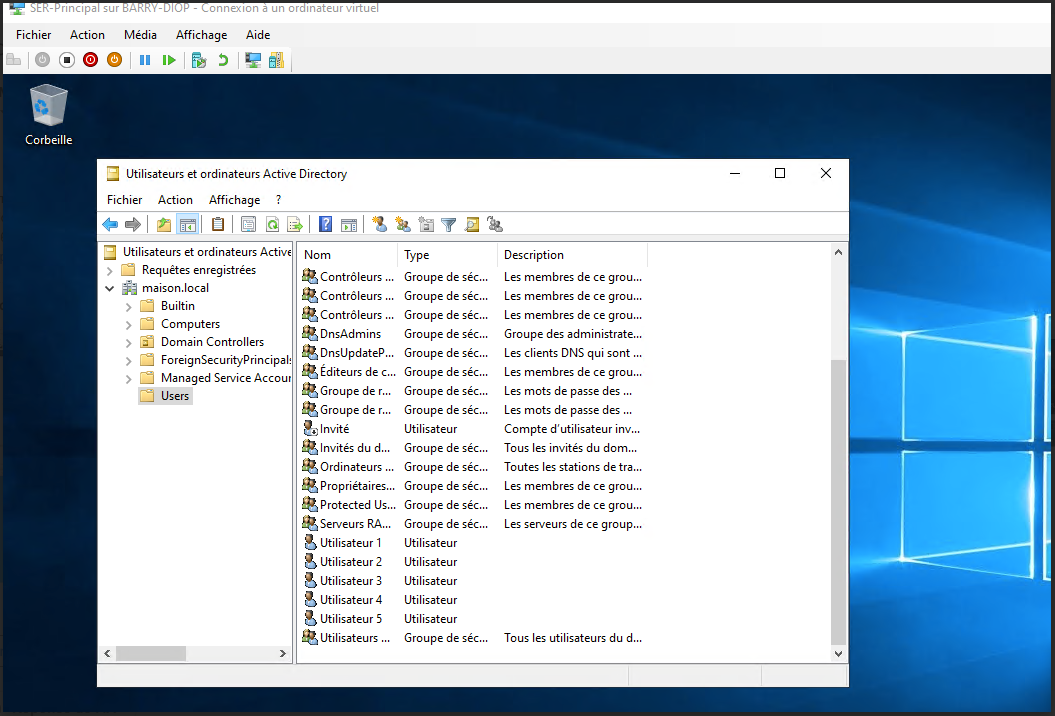
Task: Open the Active Directory Fichier menu
Action: (124, 200)
